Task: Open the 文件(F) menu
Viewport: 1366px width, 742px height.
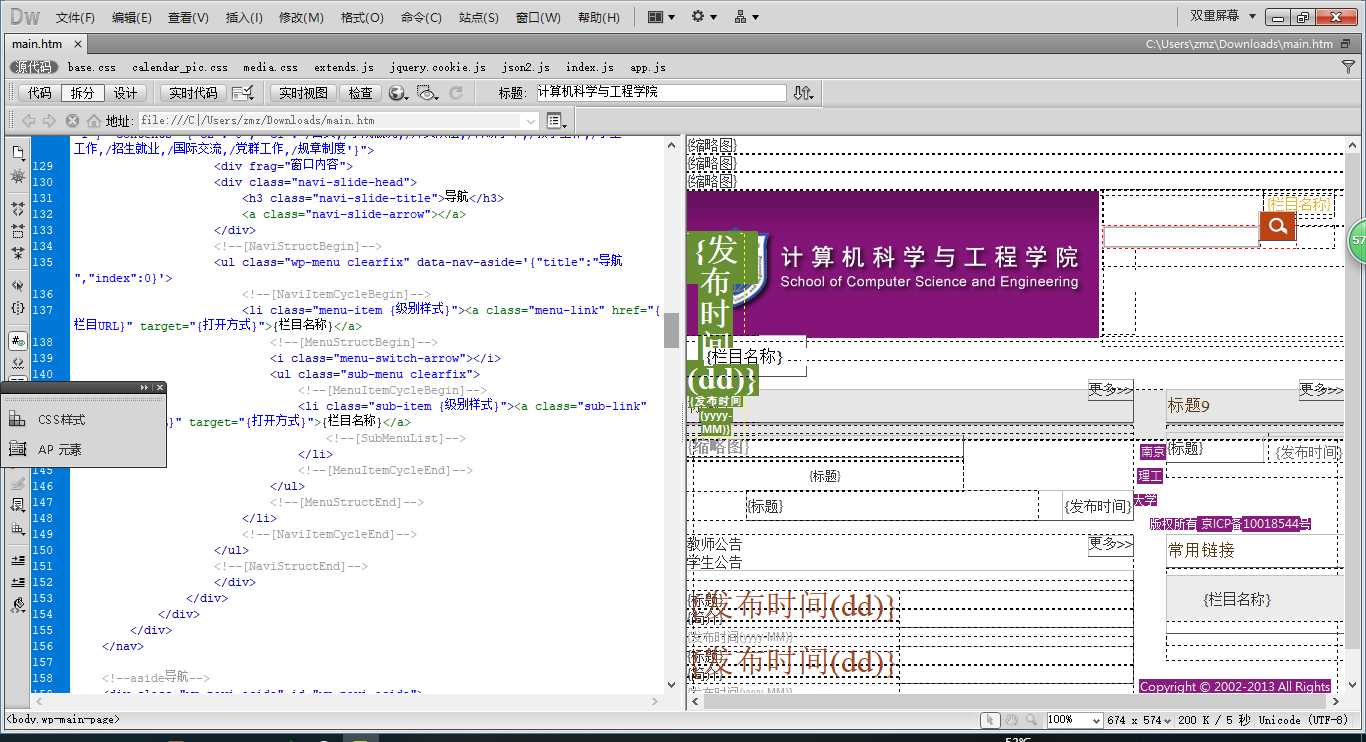Action: pos(76,18)
